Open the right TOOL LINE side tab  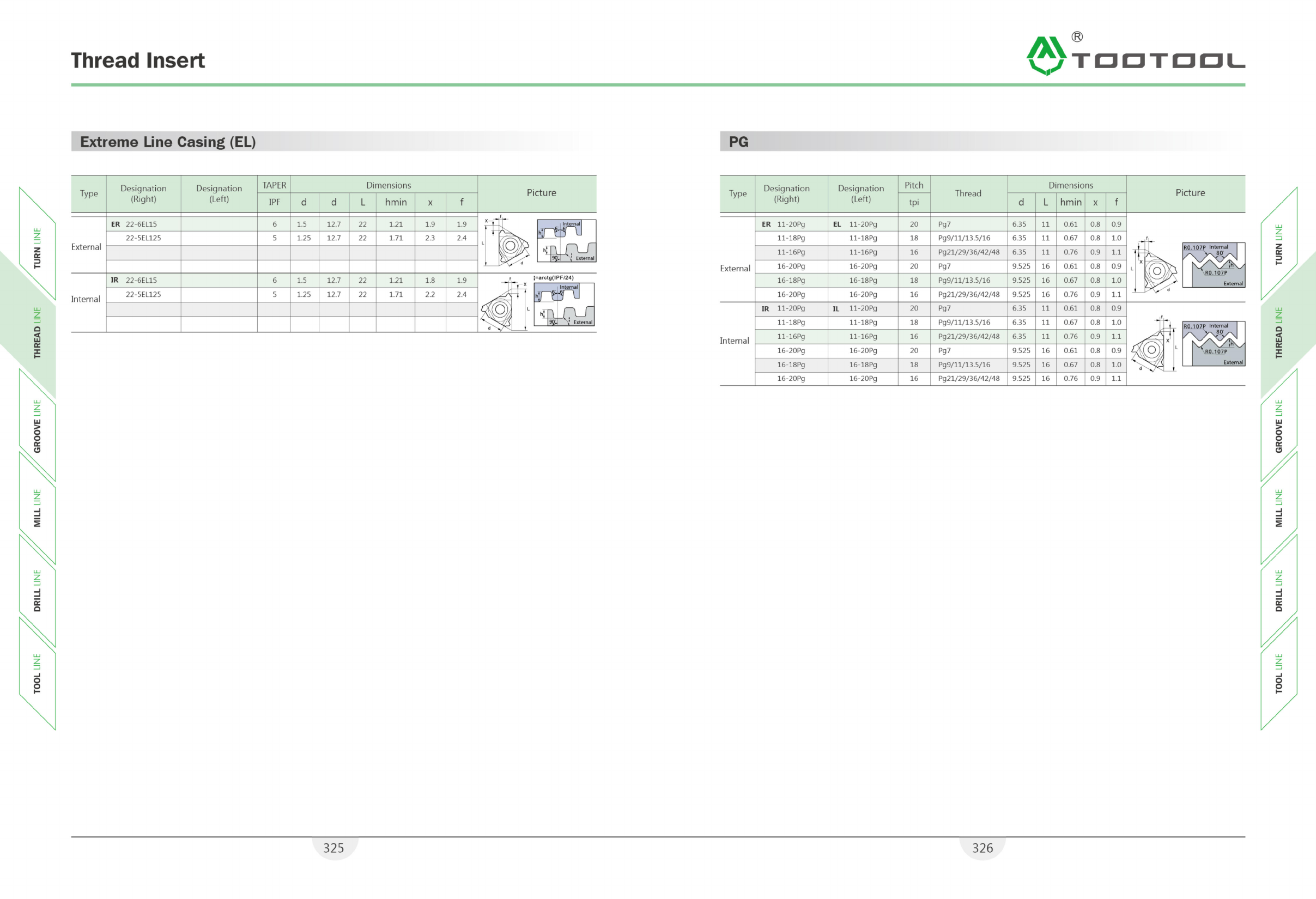pyautogui.click(x=1278, y=673)
